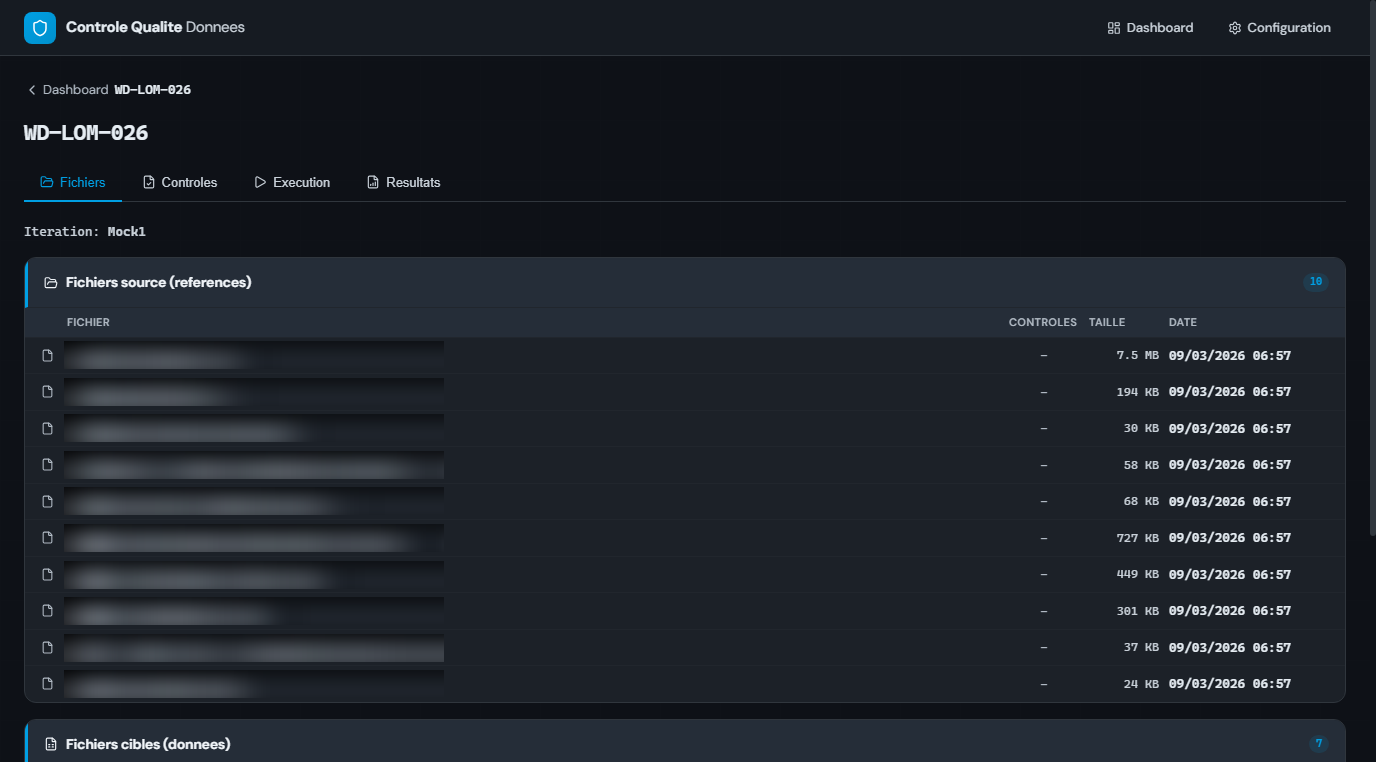Open Configuration from the top navigation
The image size is (1376, 762).
[1280, 28]
